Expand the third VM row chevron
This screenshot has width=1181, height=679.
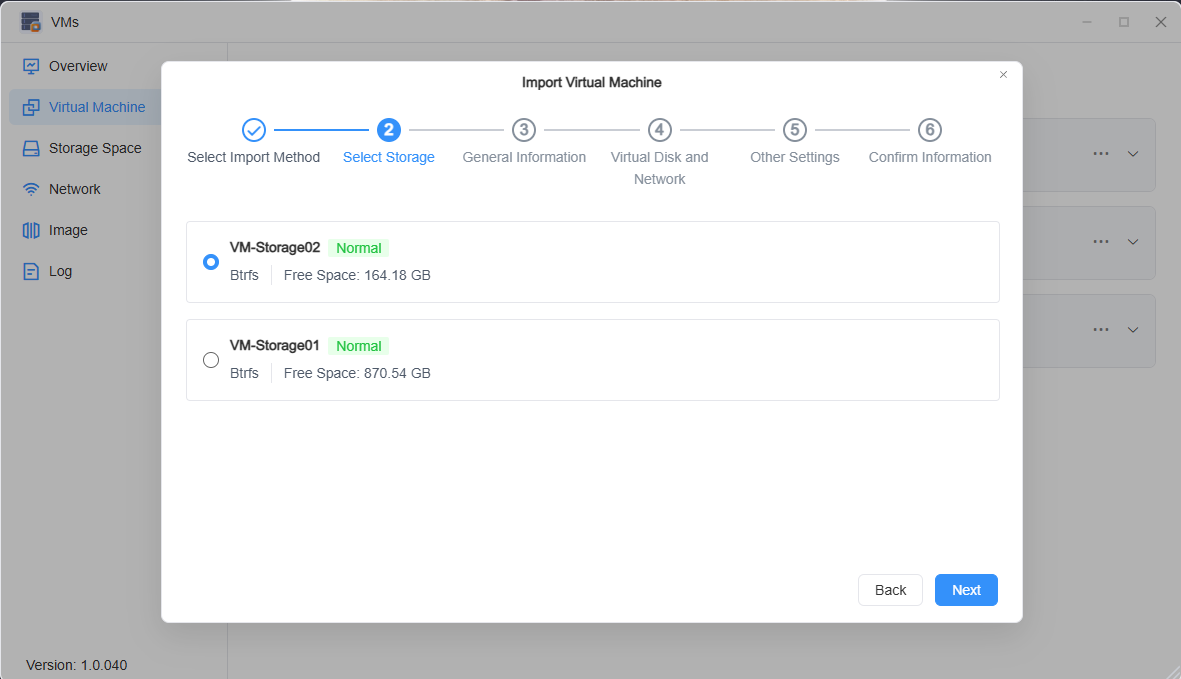tap(1133, 330)
